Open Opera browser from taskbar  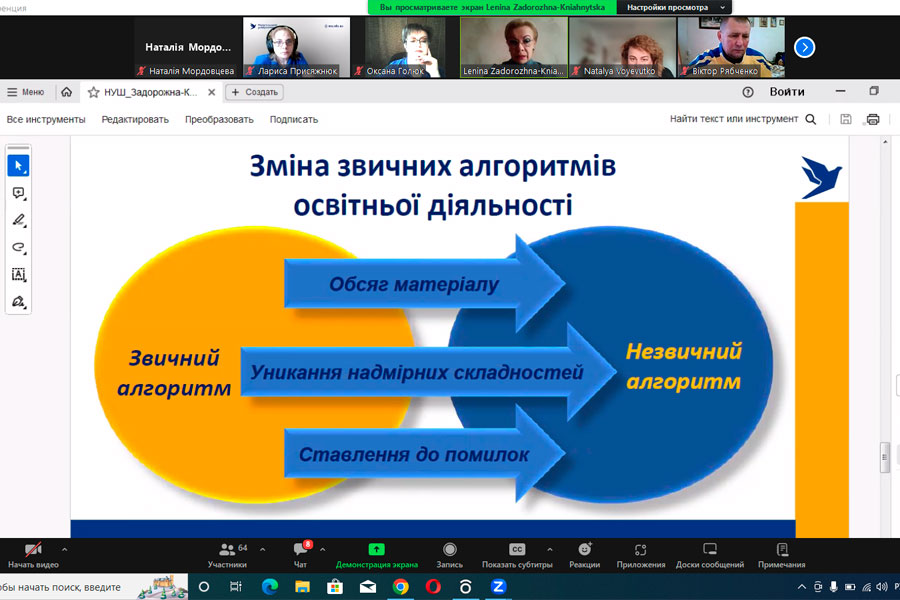coord(433,586)
